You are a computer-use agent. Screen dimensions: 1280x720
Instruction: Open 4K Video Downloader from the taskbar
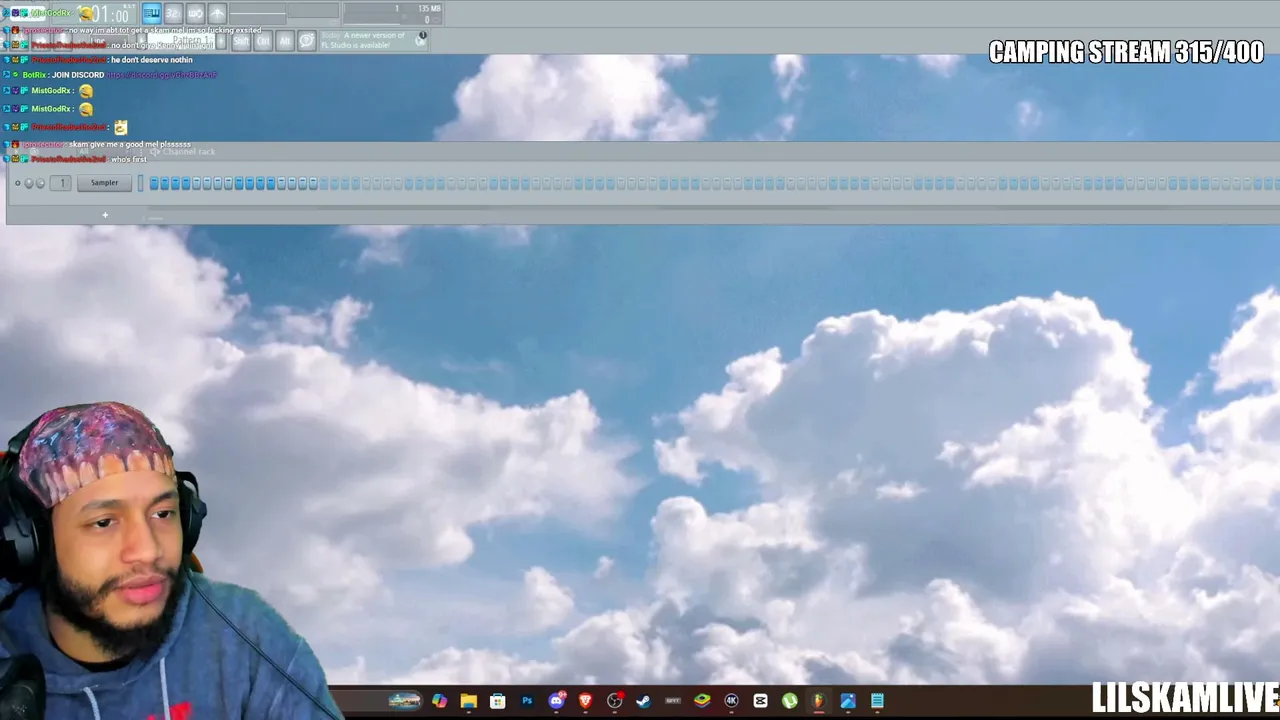pos(732,701)
